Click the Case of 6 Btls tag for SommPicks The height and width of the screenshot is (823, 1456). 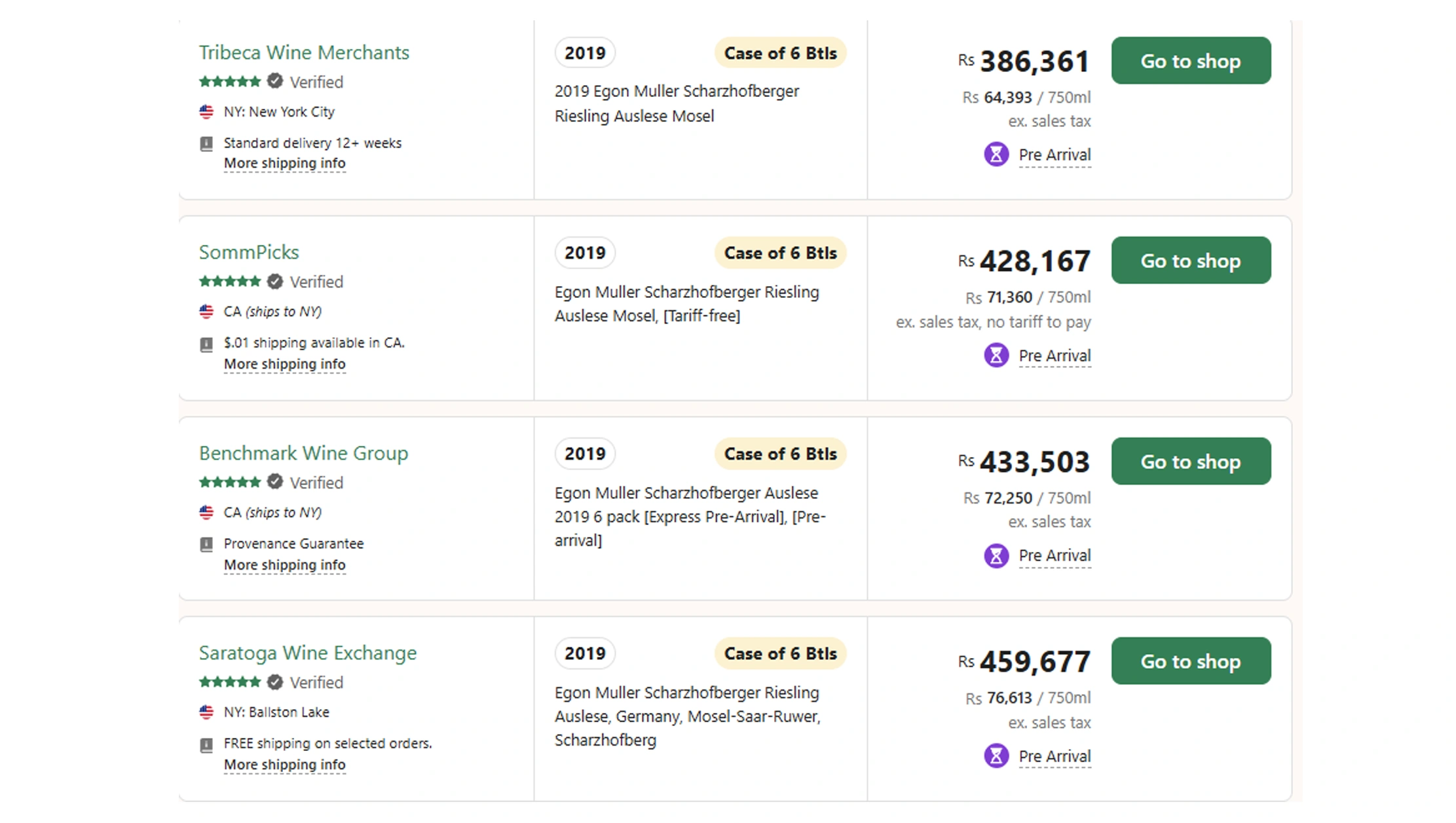click(x=780, y=253)
